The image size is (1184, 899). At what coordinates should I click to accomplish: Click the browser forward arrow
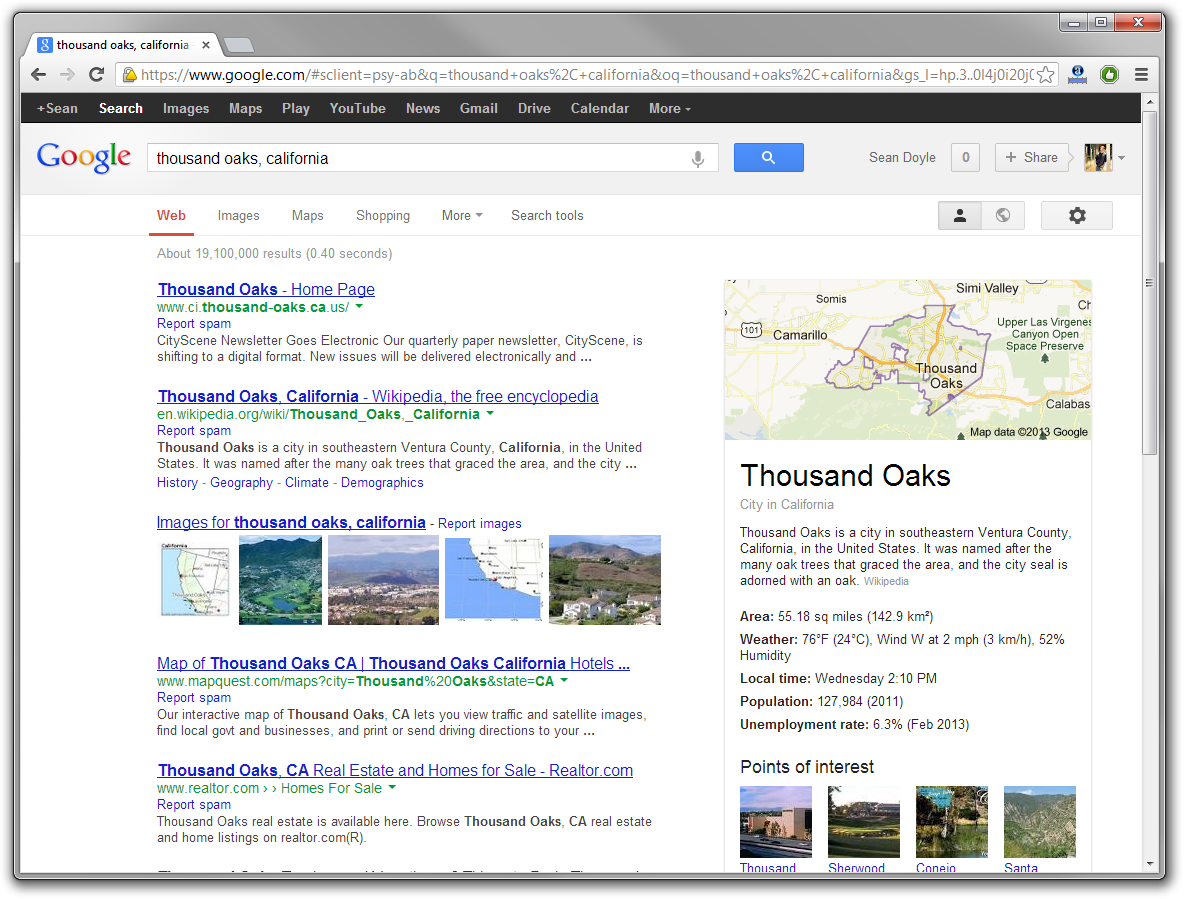[67, 74]
